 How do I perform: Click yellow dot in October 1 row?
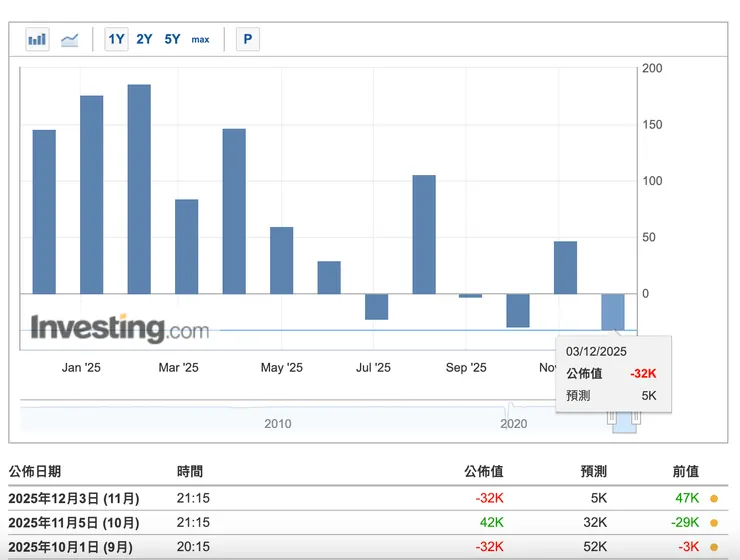coord(713,547)
